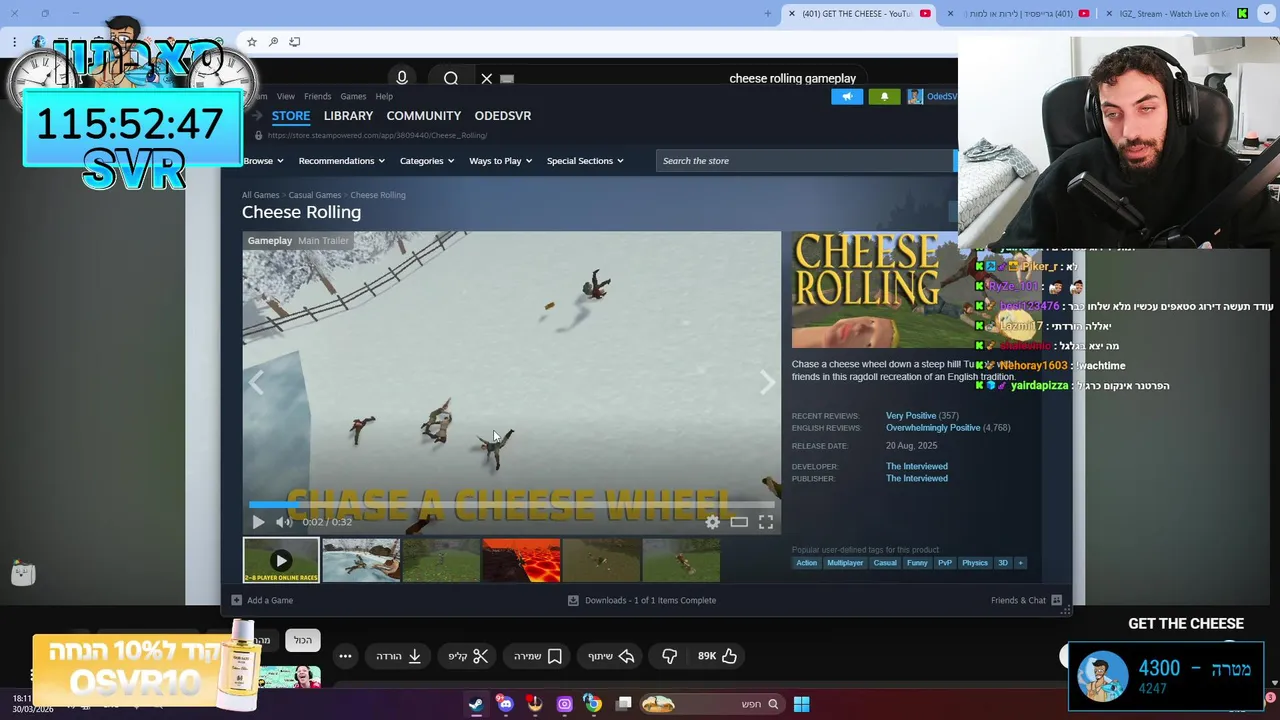Toggle theater mode on trailer player
The height and width of the screenshot is (720, 1280).
point(739,522)
